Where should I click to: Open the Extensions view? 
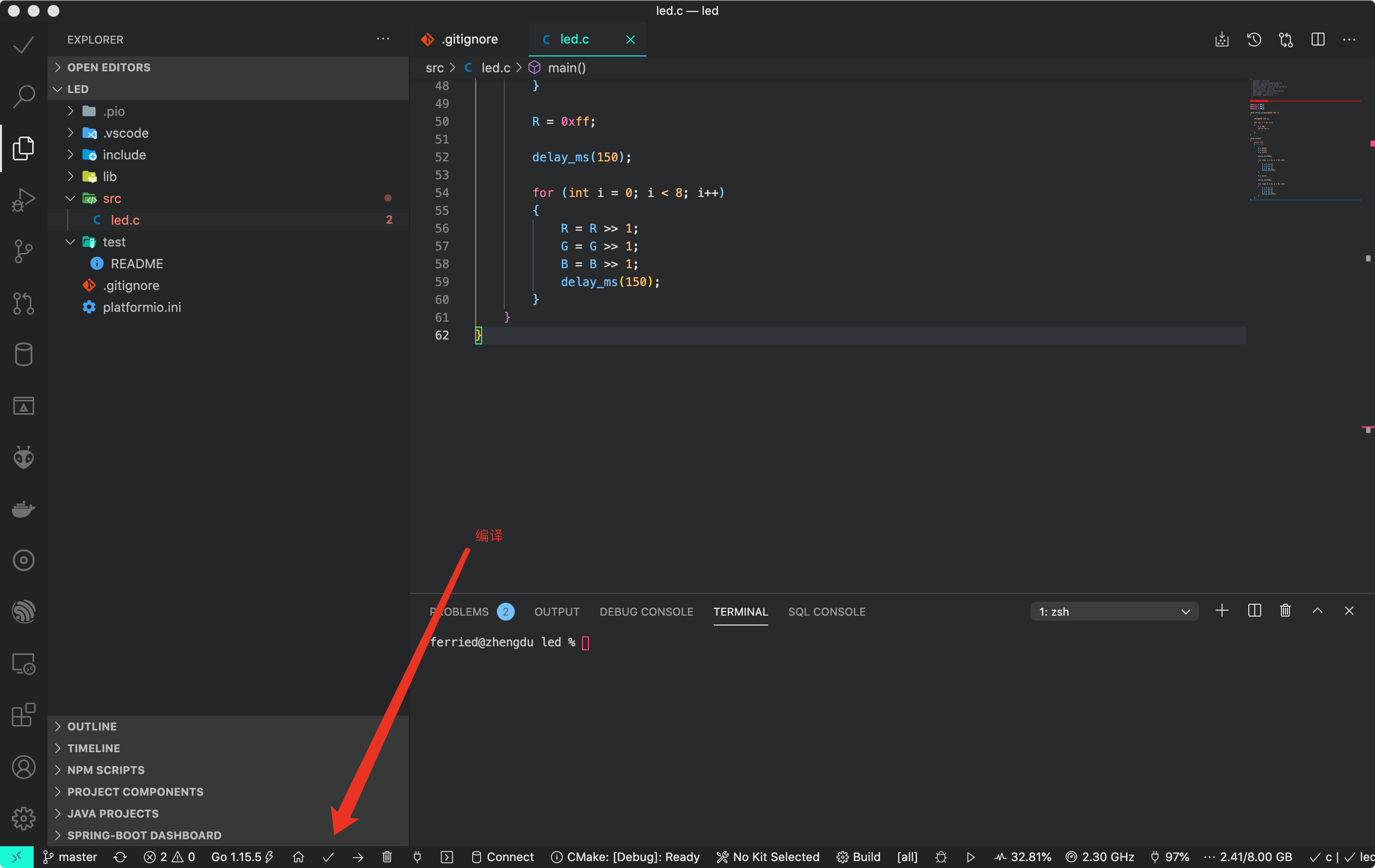(x=23, y=715)
